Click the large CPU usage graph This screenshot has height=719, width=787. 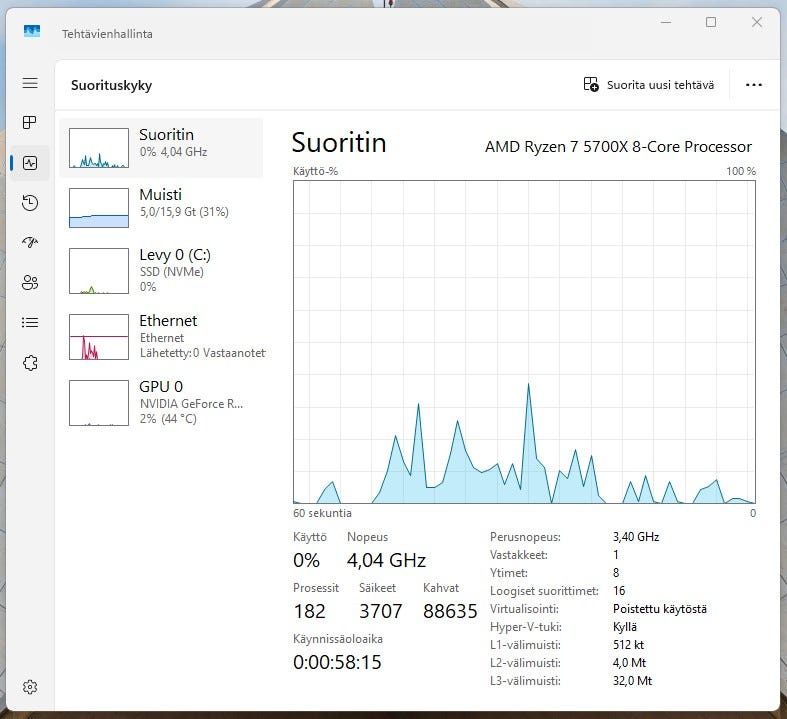(x=524, y=342)
